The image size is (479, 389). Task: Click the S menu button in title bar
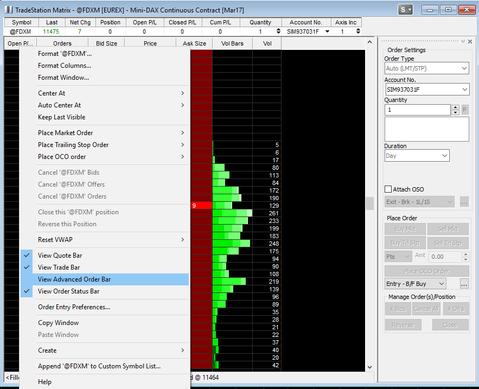pyautogui.click(x=405, y=10)
